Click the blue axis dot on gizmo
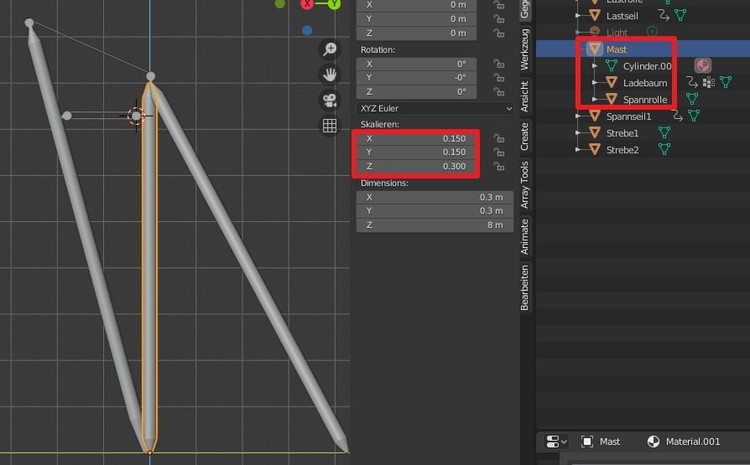The image size is (750, 465). point(307,31)
